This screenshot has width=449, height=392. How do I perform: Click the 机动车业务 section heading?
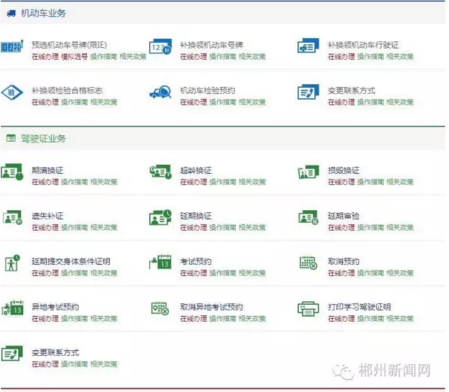(43, 13)
